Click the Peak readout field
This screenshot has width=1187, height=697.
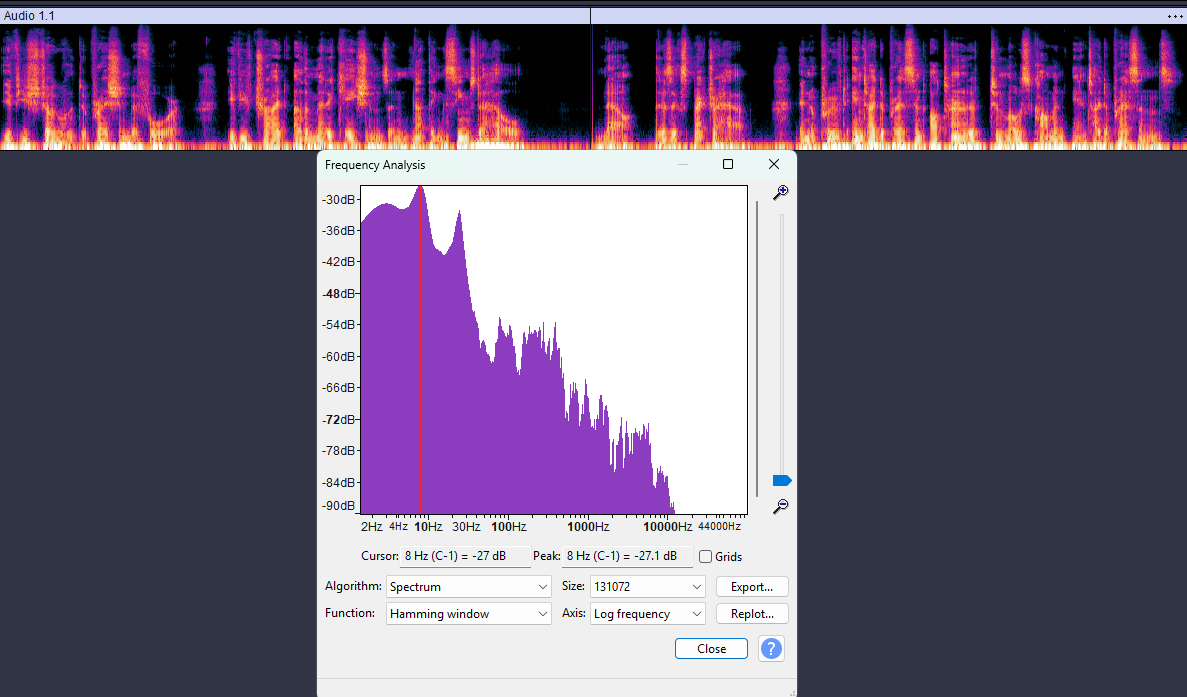click(627, 556)
